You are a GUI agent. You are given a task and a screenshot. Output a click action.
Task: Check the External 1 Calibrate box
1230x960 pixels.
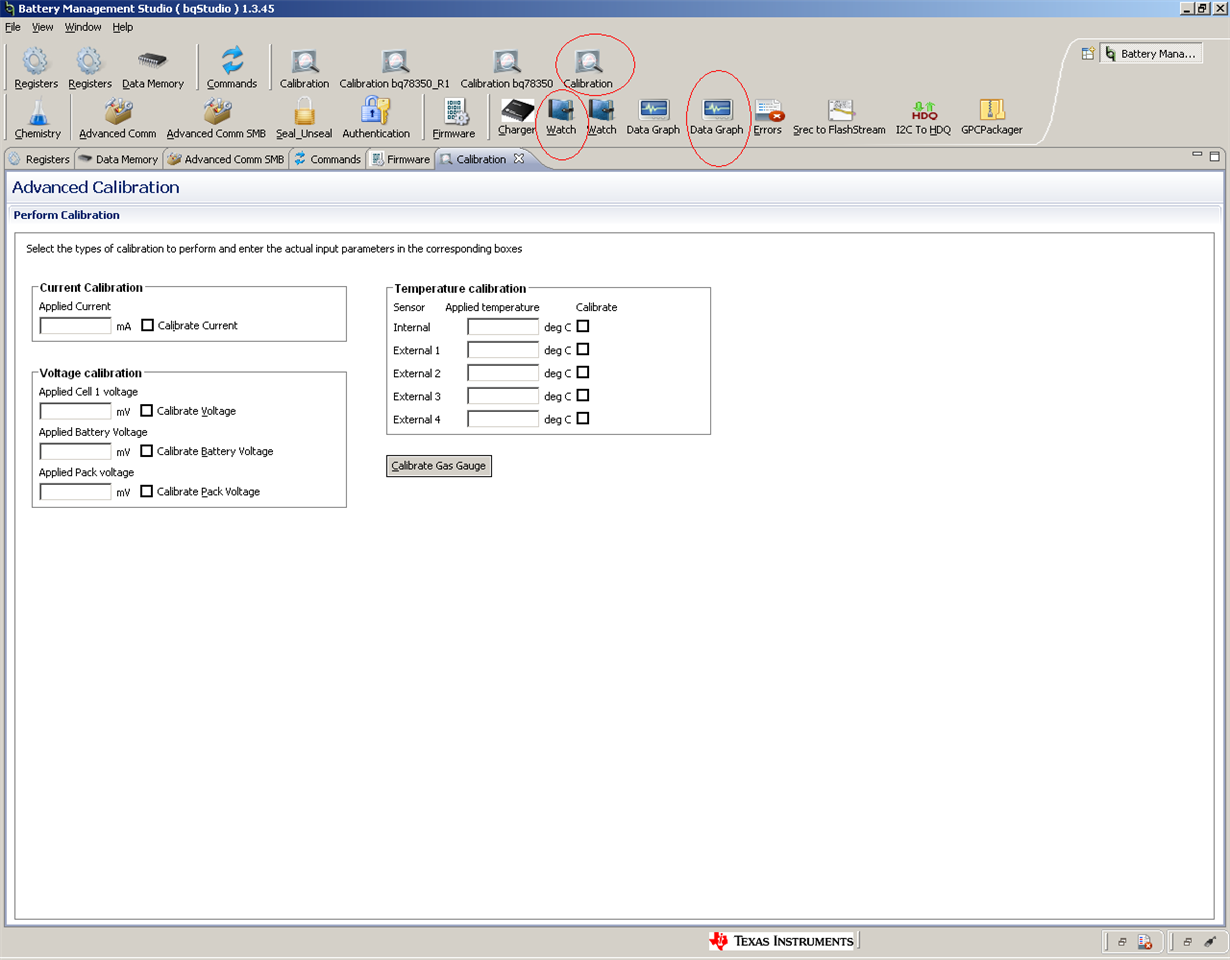pyautogui.click(x=583, y=349)
